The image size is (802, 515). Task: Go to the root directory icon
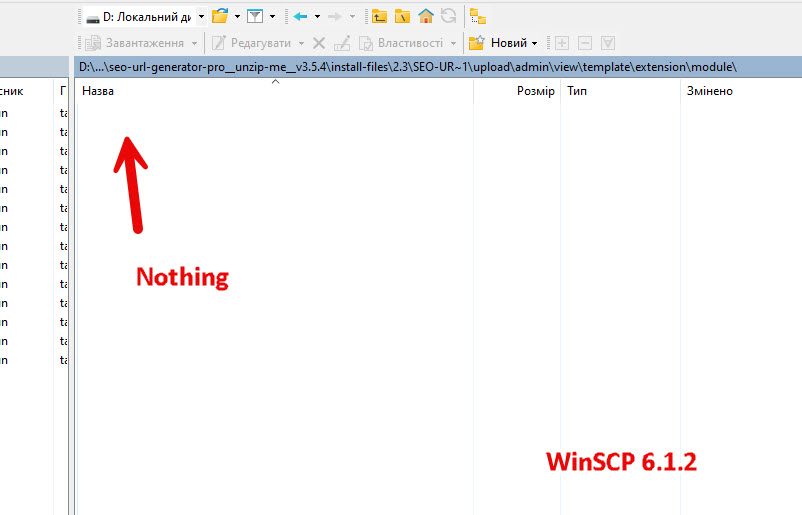[x=402, y=16]
